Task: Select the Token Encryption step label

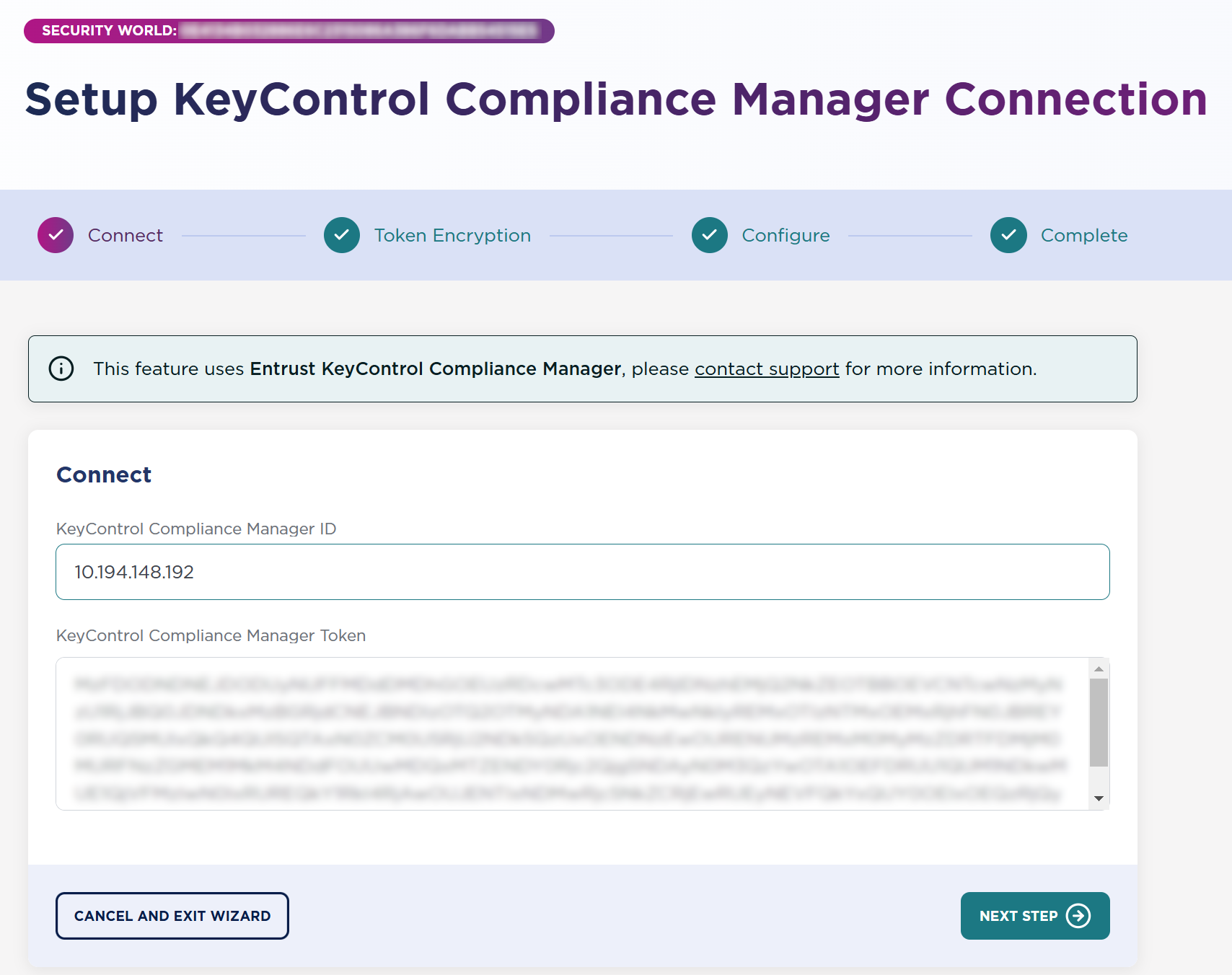Action: tap(452, 235)
